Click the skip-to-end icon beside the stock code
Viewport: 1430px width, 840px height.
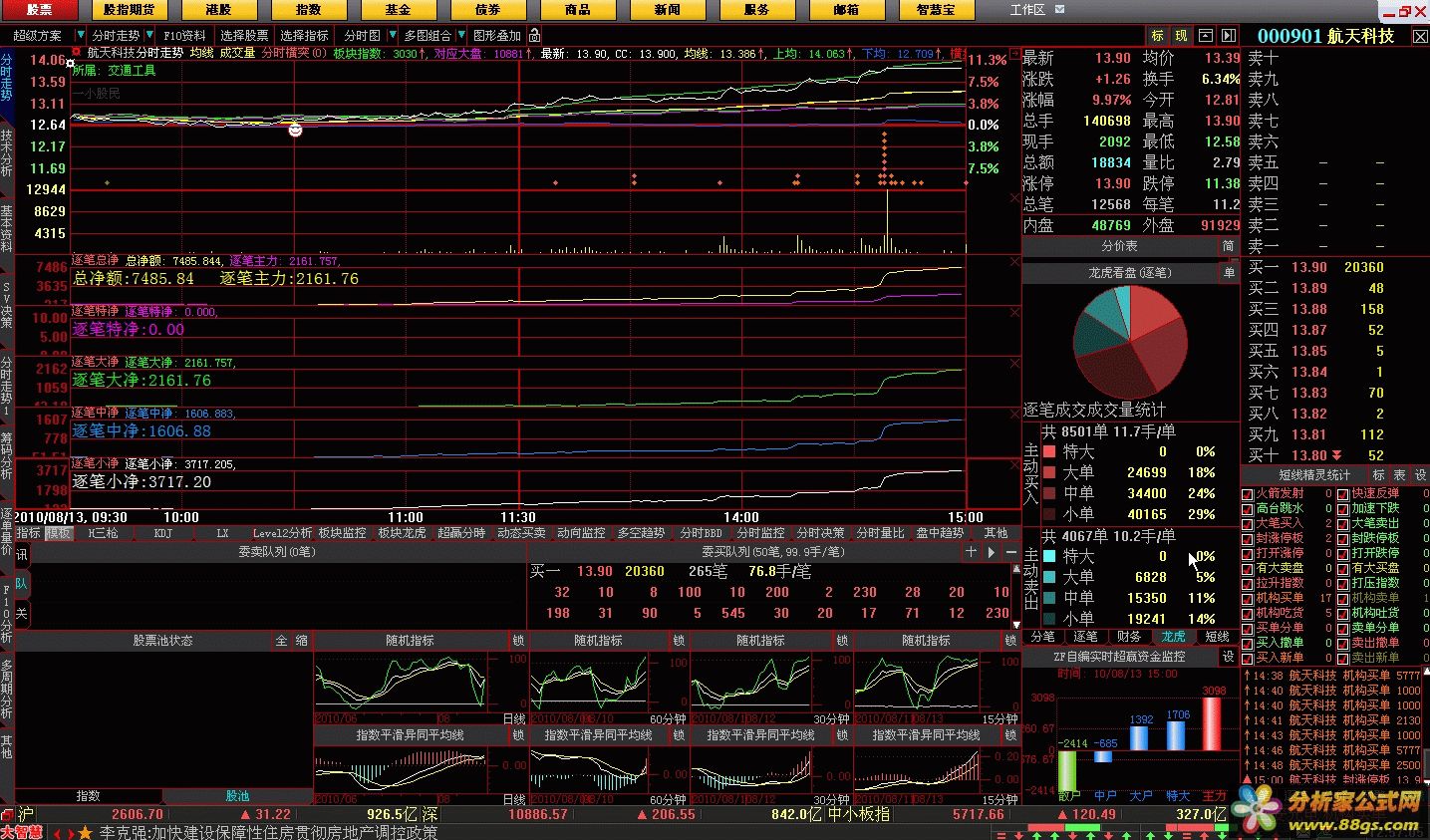point(1229,35)
